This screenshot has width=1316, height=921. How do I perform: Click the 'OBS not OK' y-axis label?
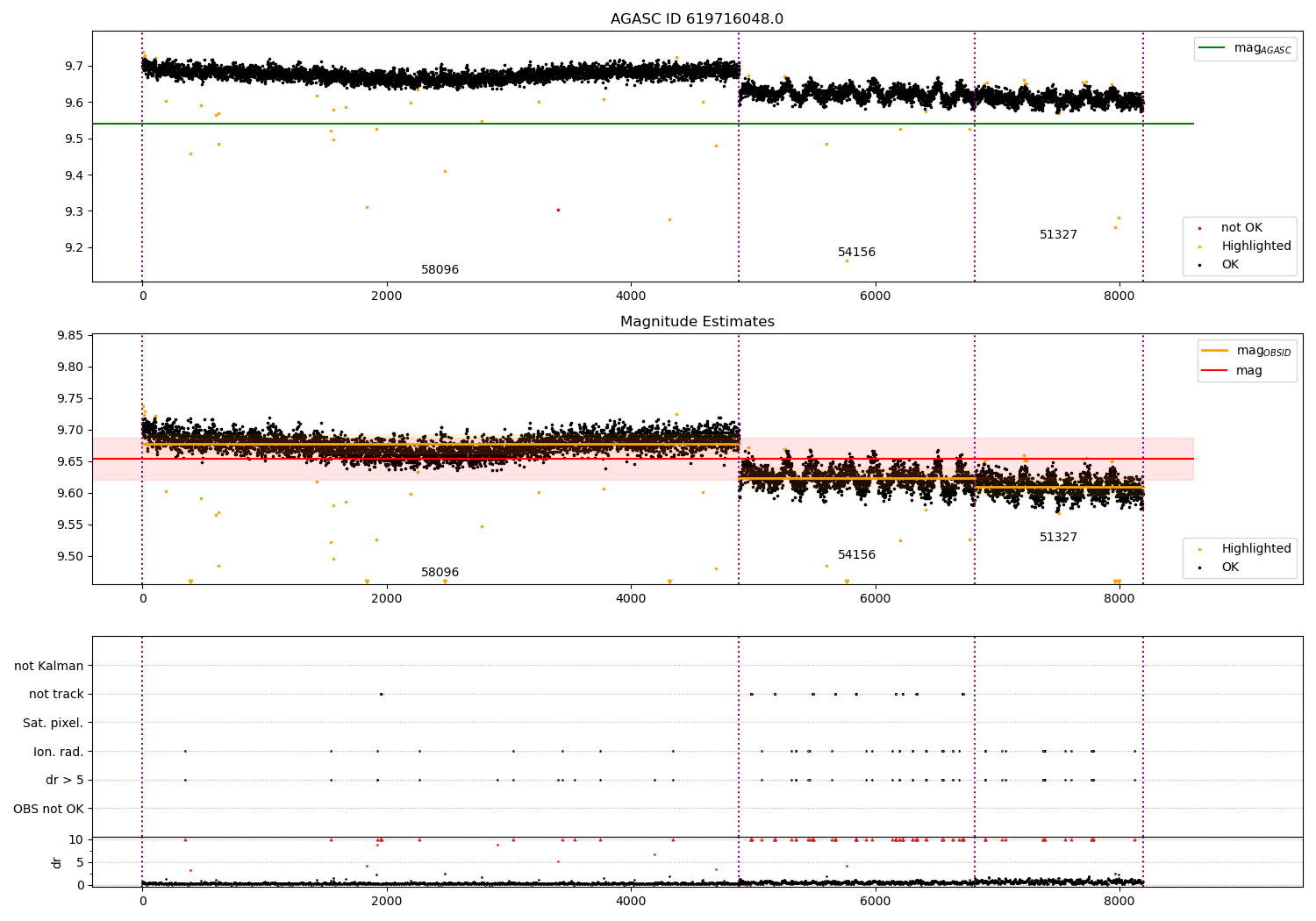click(x=48, y=809)
